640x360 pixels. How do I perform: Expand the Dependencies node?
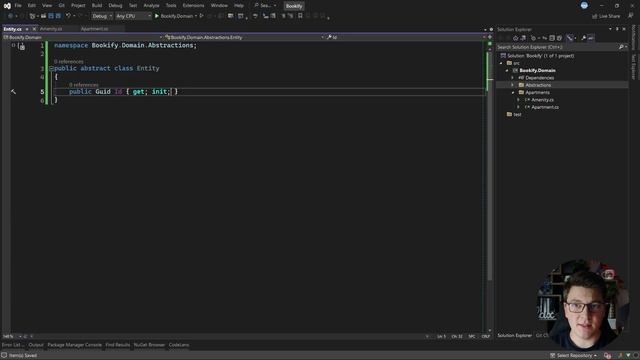[513, 78]
